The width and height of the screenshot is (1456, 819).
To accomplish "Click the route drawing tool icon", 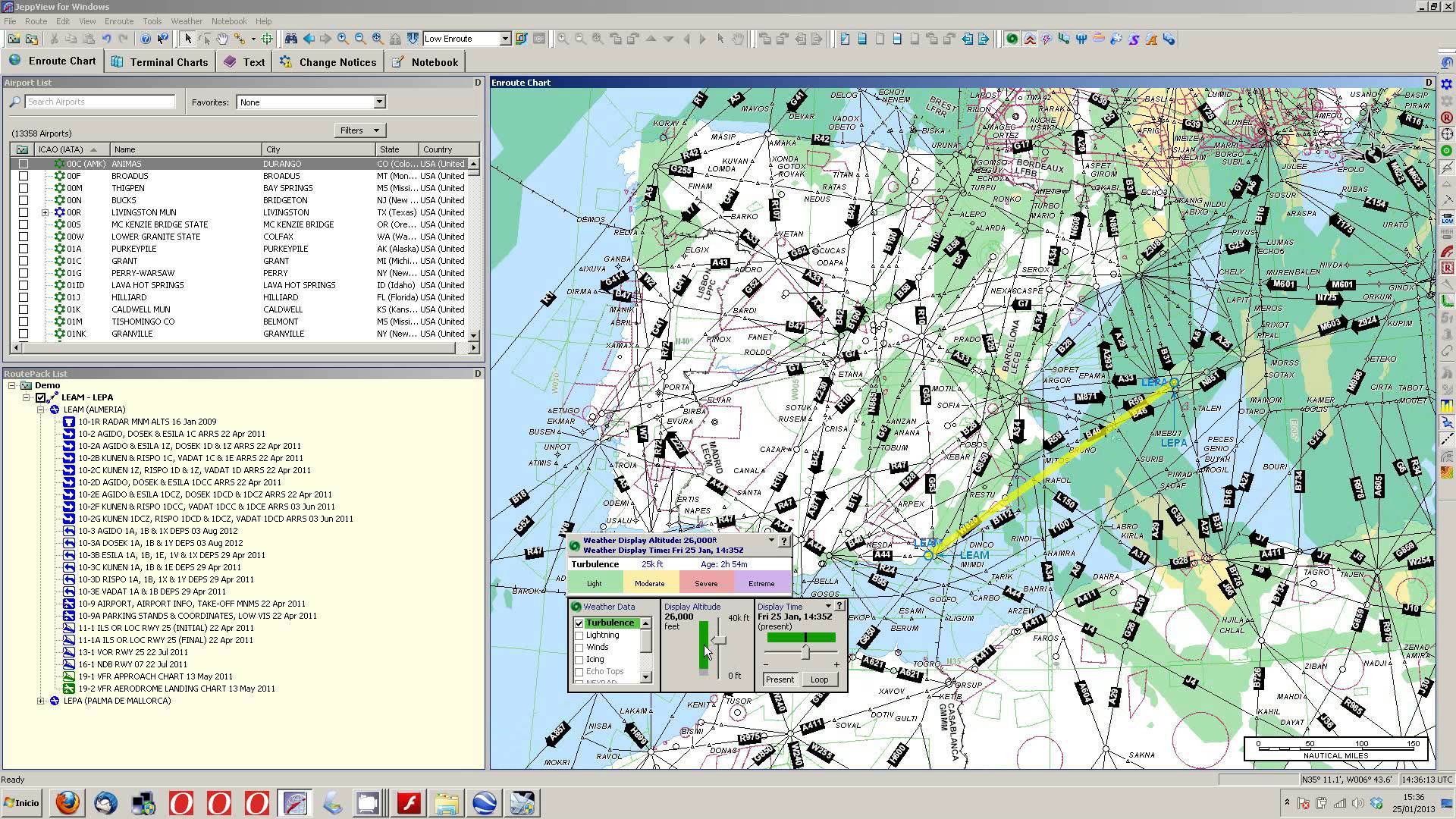I will 240,39.
